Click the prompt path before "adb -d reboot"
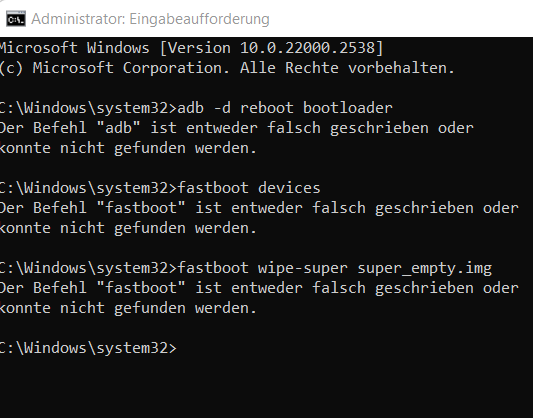This screenshot has width=533, height=418. coord(88,108)
